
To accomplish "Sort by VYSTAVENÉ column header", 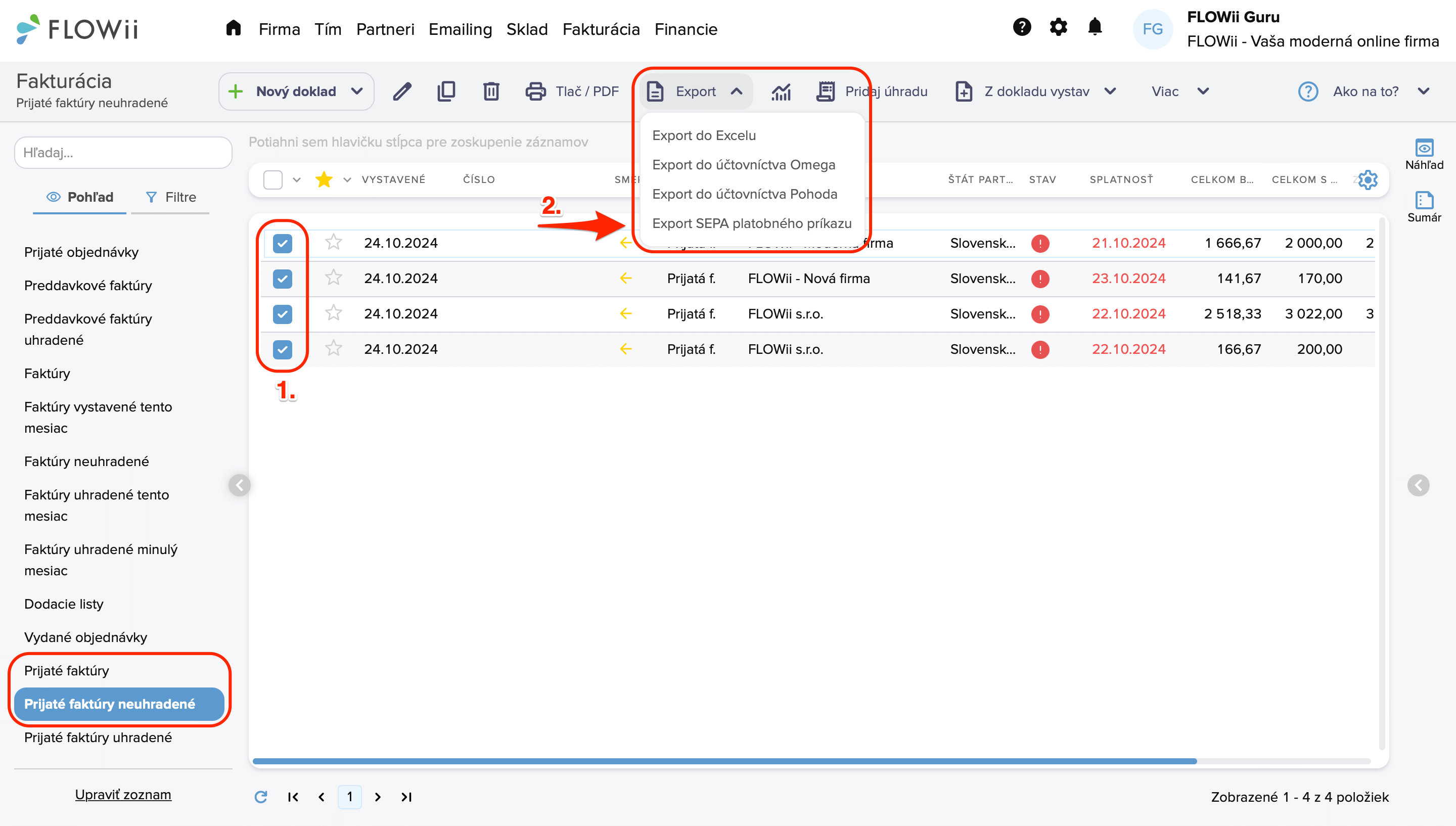I will click(x=393, y=180).
